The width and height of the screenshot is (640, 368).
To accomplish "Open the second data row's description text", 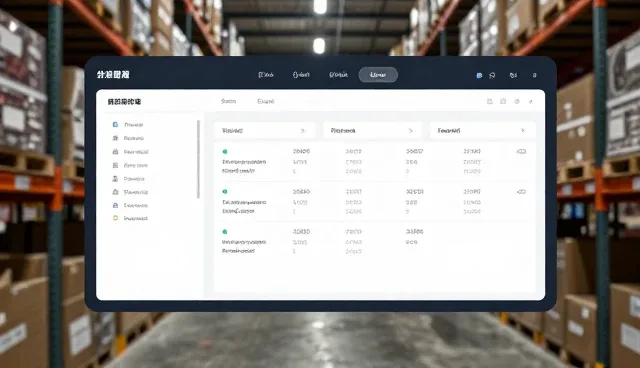I will point(244,206).
